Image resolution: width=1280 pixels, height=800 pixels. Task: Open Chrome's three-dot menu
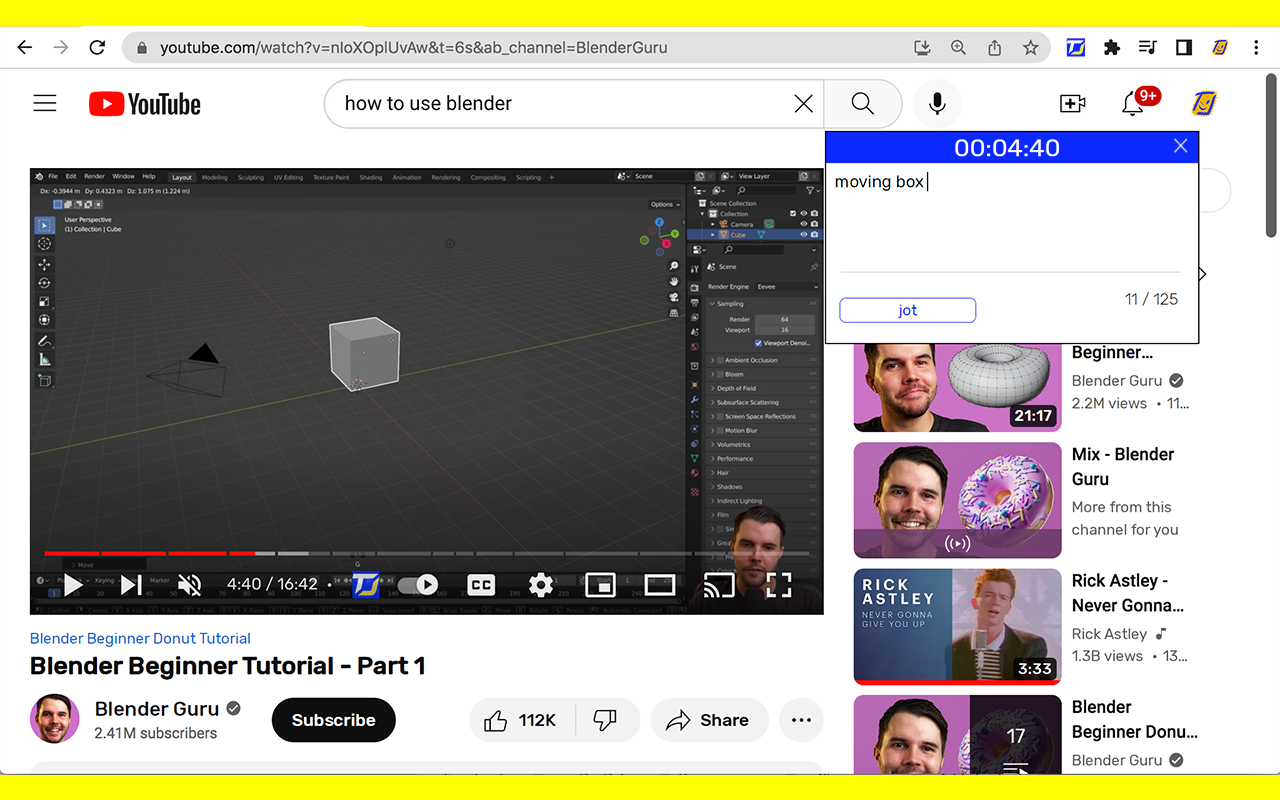1256,47
